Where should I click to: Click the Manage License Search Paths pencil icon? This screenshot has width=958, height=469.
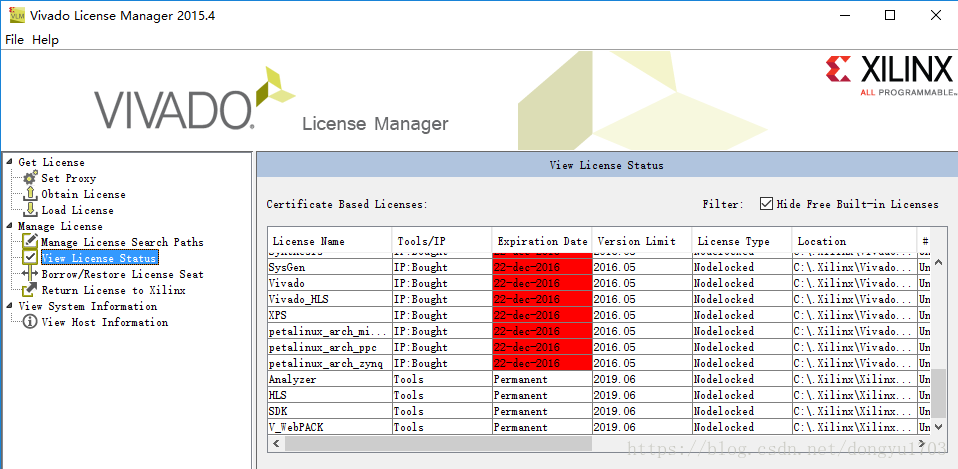[31, 242]
